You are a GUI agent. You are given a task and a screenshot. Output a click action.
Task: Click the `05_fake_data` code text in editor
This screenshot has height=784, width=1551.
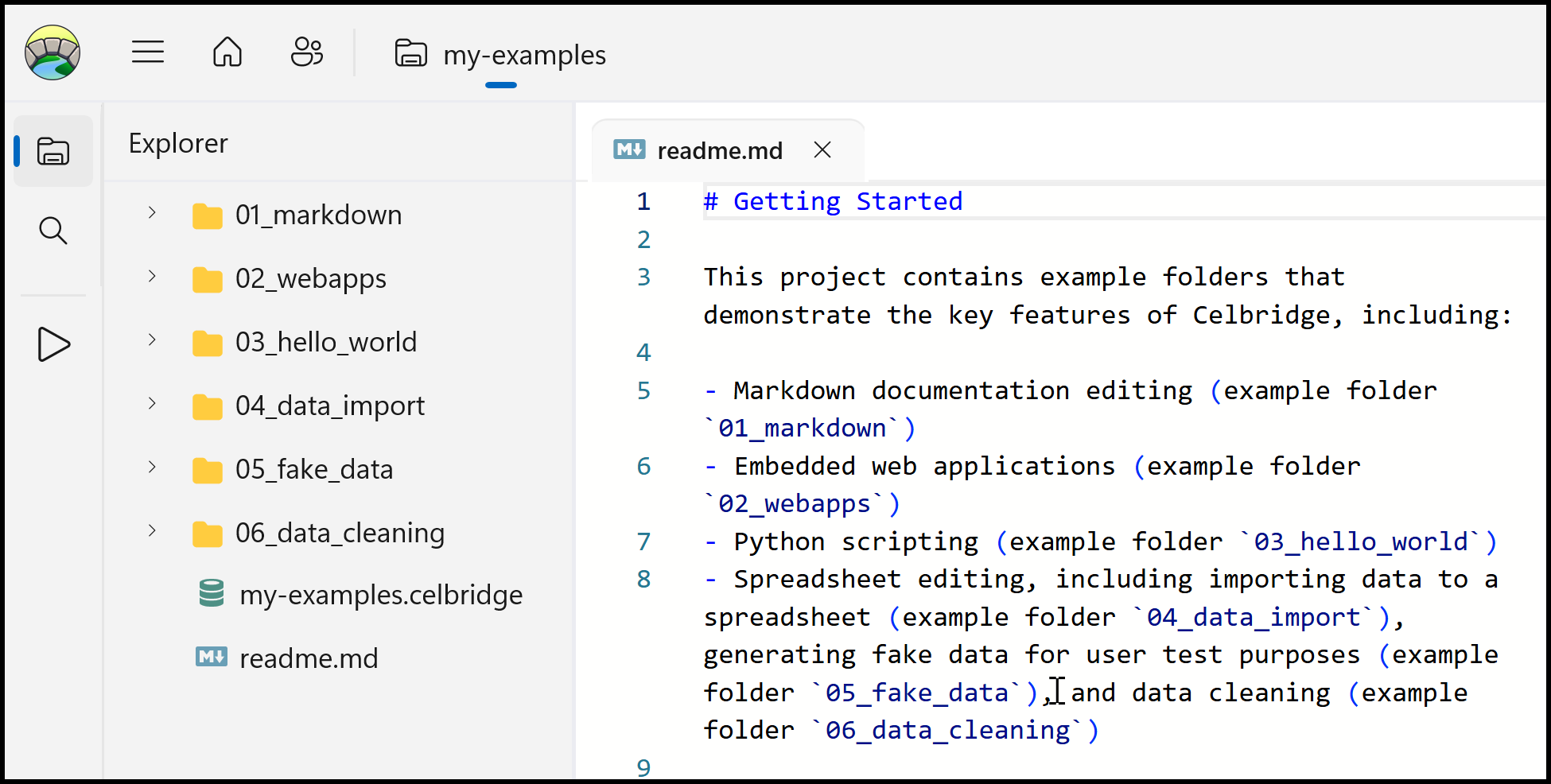coord(918,693)
